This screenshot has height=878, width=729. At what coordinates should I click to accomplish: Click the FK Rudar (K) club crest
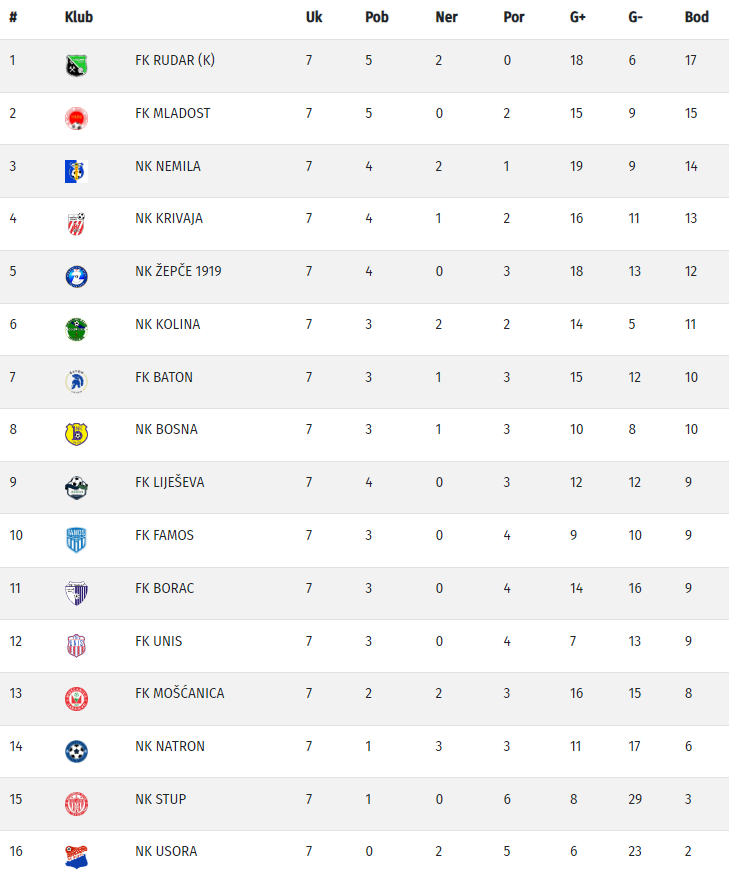pyautogui.click(x=76, y=65)
